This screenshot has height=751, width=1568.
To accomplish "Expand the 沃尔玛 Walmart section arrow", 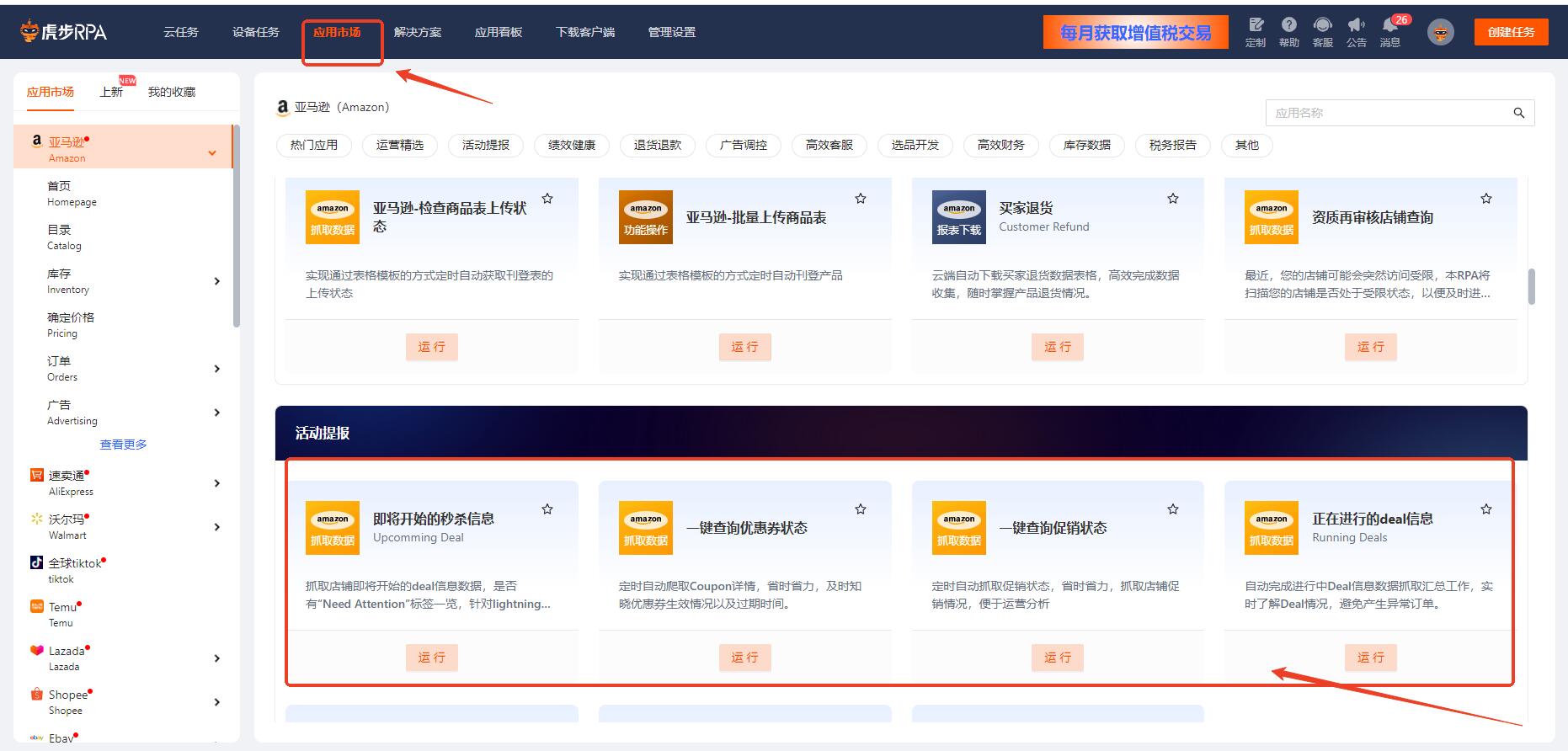I will pos(217,527).
